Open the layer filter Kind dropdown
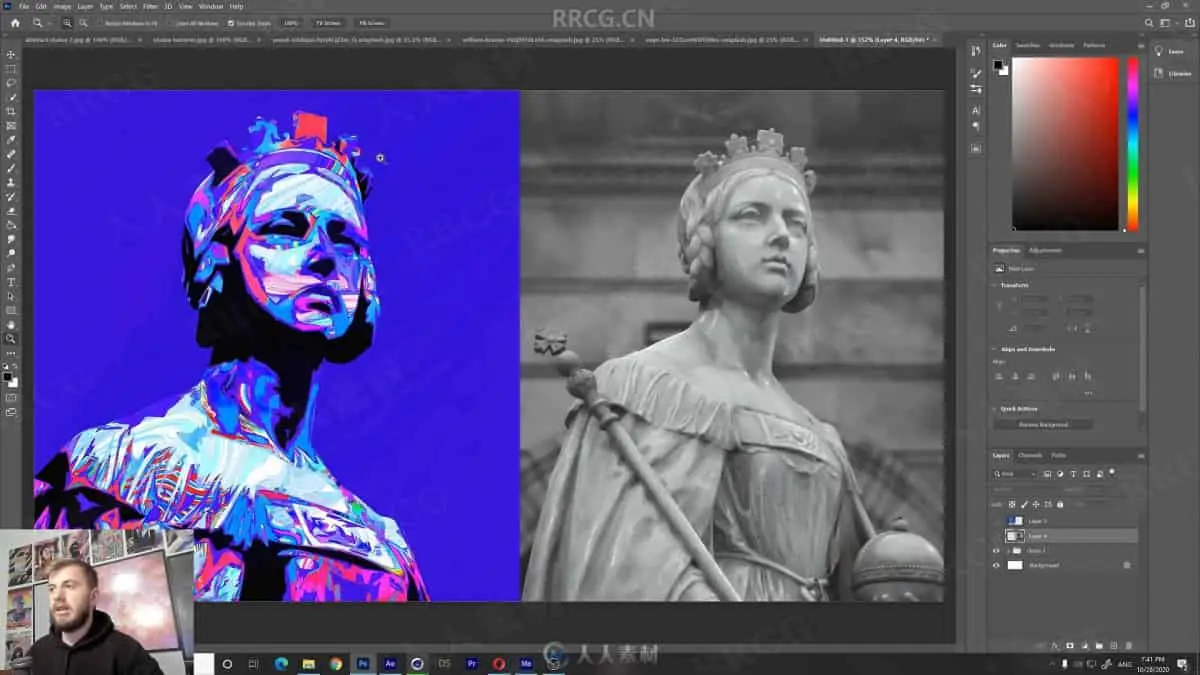This screenshot has width=1200, height=675. coord(1015,473)
